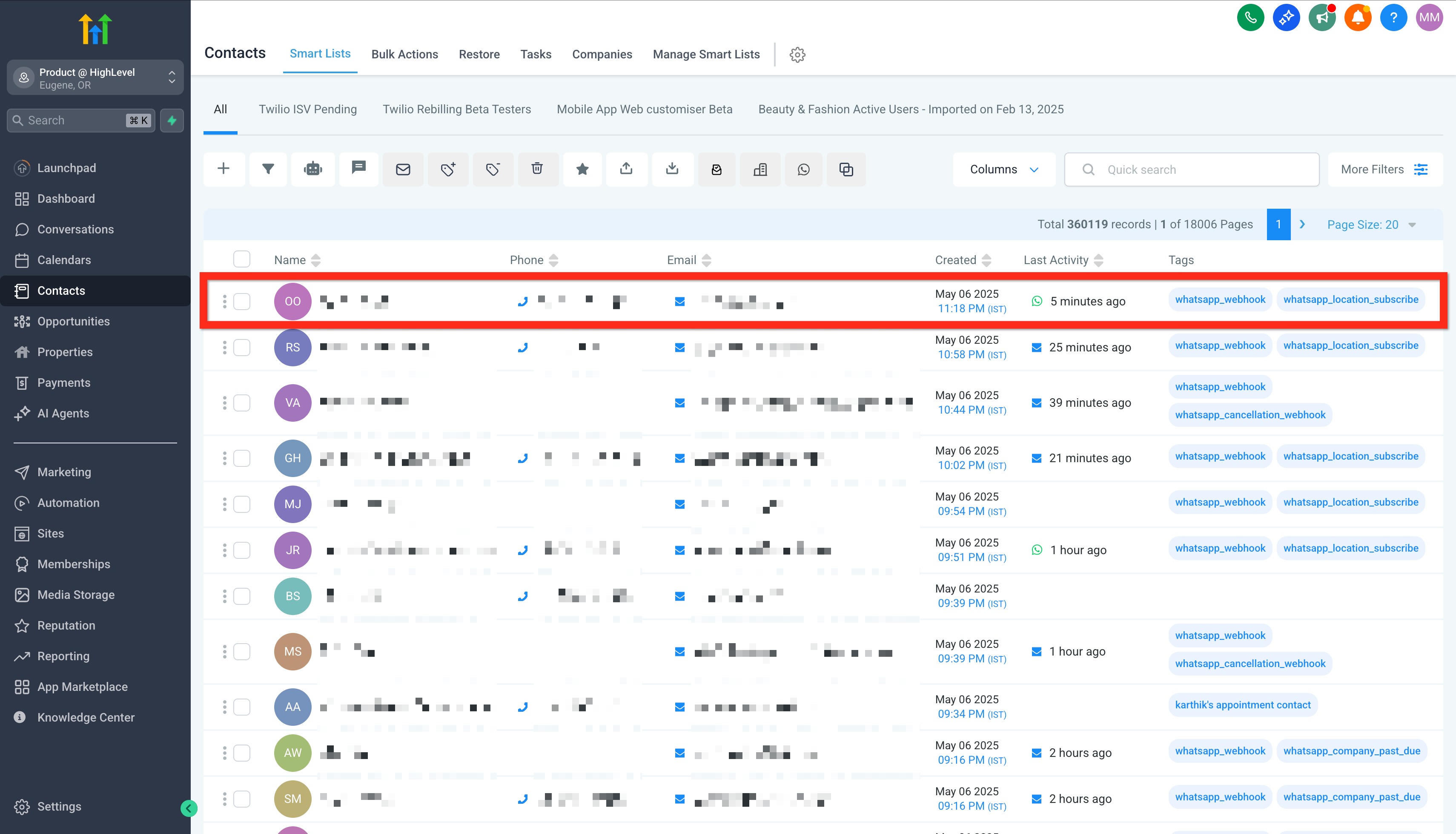Click the green phone dialer icon
The height and width of the screenshot is (834, 1456).
[1250, 18]
